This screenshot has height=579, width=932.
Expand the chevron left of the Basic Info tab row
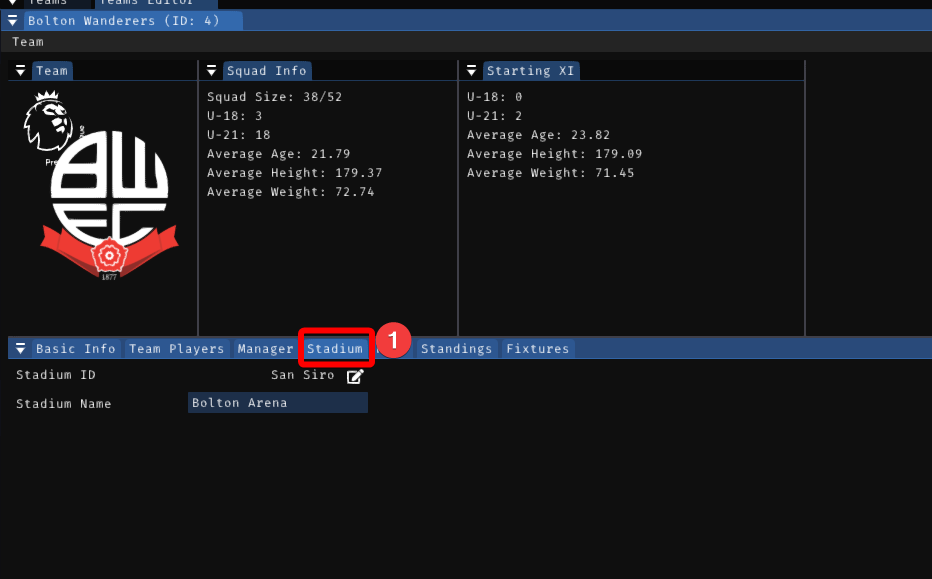click(19, 348)
